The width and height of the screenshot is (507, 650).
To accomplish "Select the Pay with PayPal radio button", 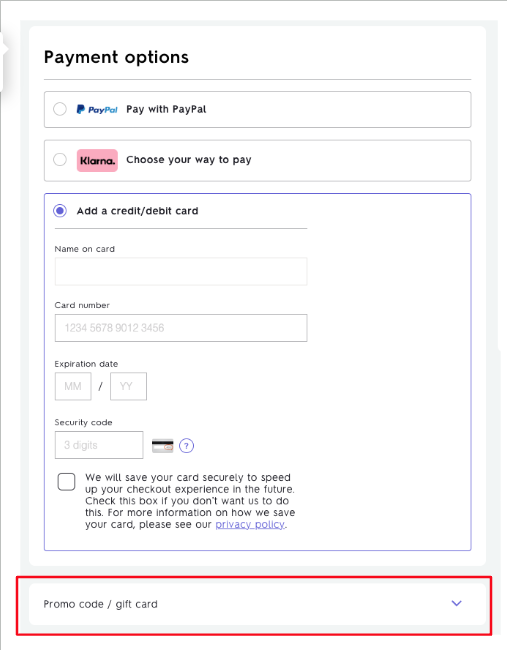I will [x=60, y=109].
